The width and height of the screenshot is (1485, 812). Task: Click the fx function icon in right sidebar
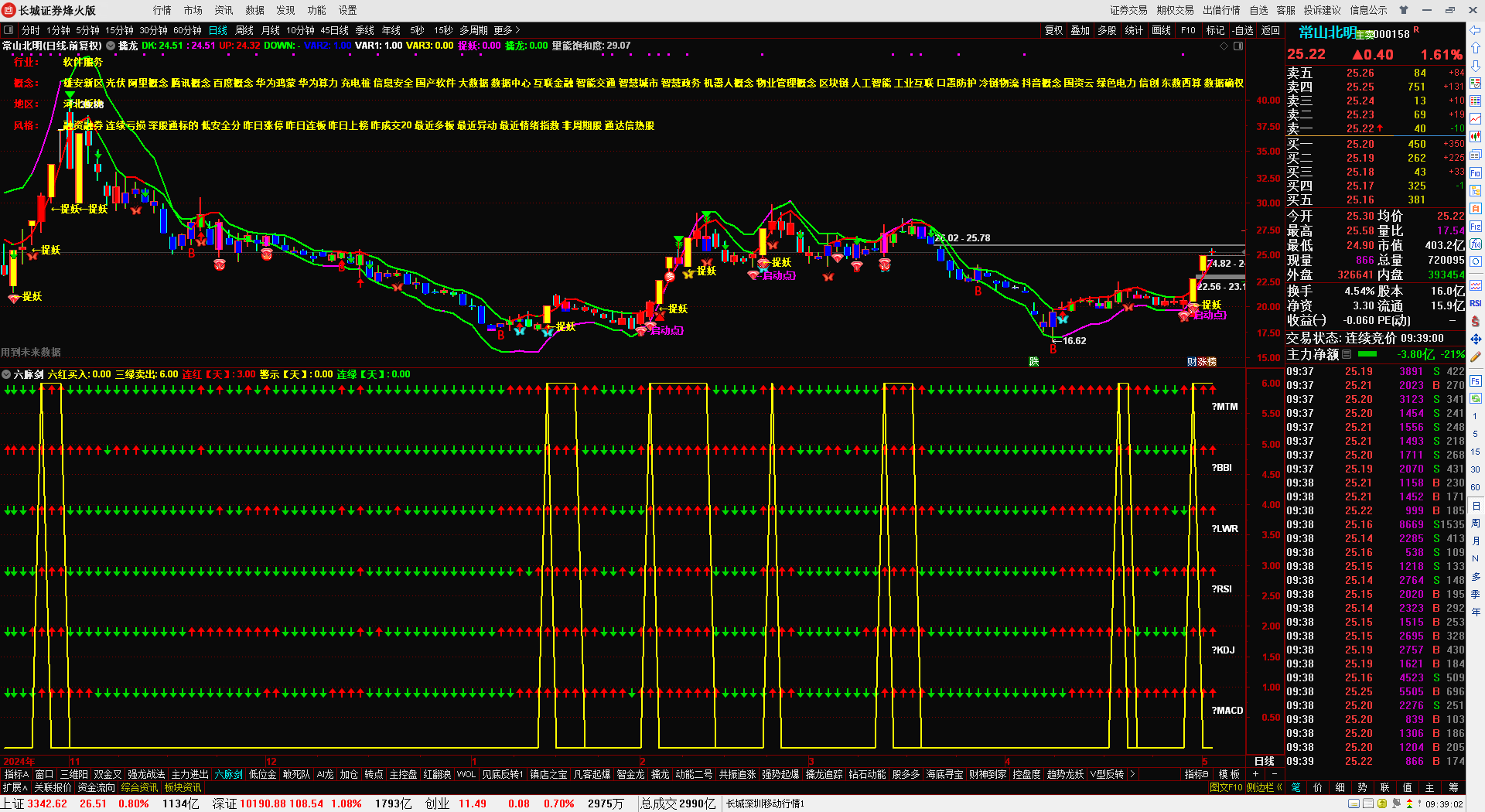(1476, 244)
